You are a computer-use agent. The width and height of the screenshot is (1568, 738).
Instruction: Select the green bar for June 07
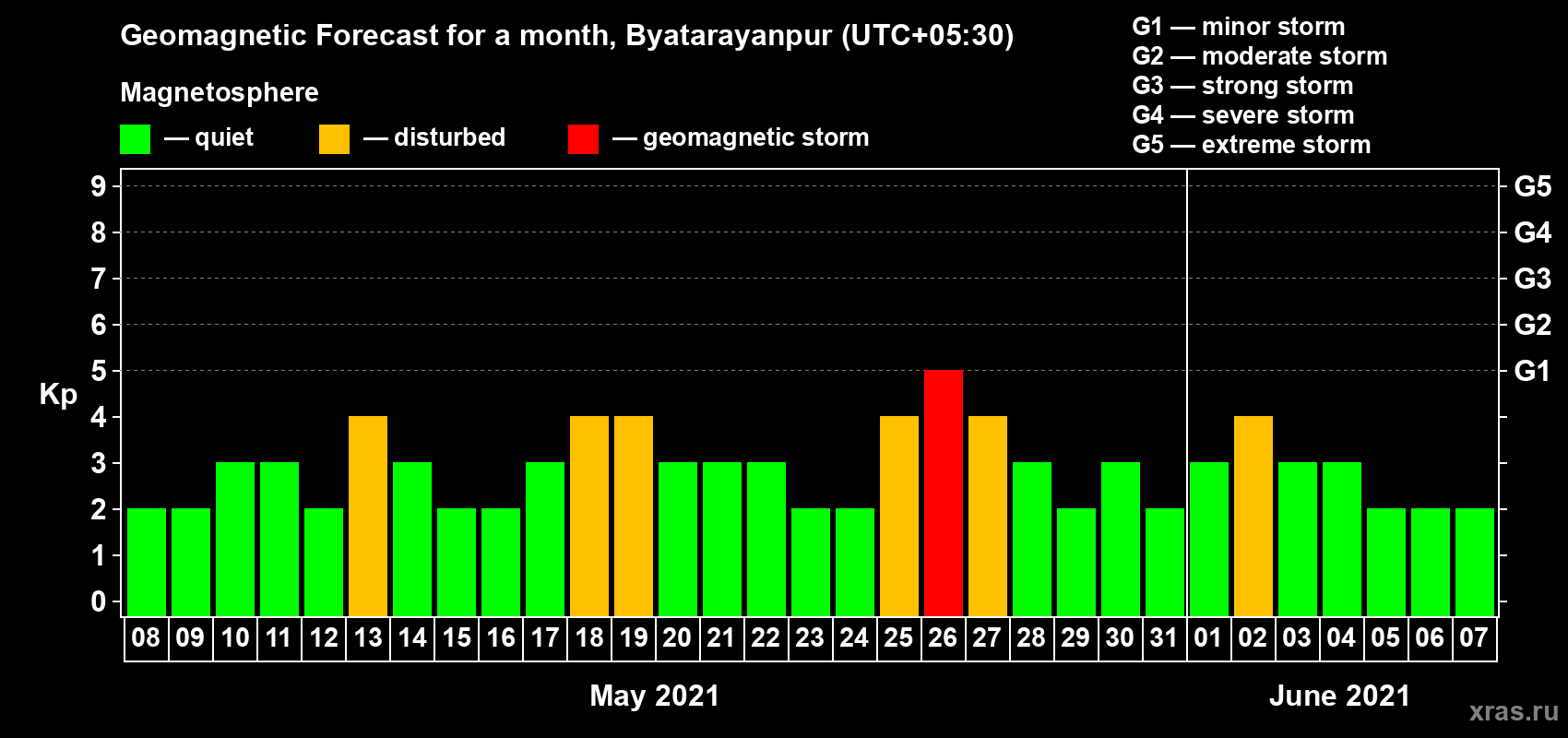coord(1475,562)
